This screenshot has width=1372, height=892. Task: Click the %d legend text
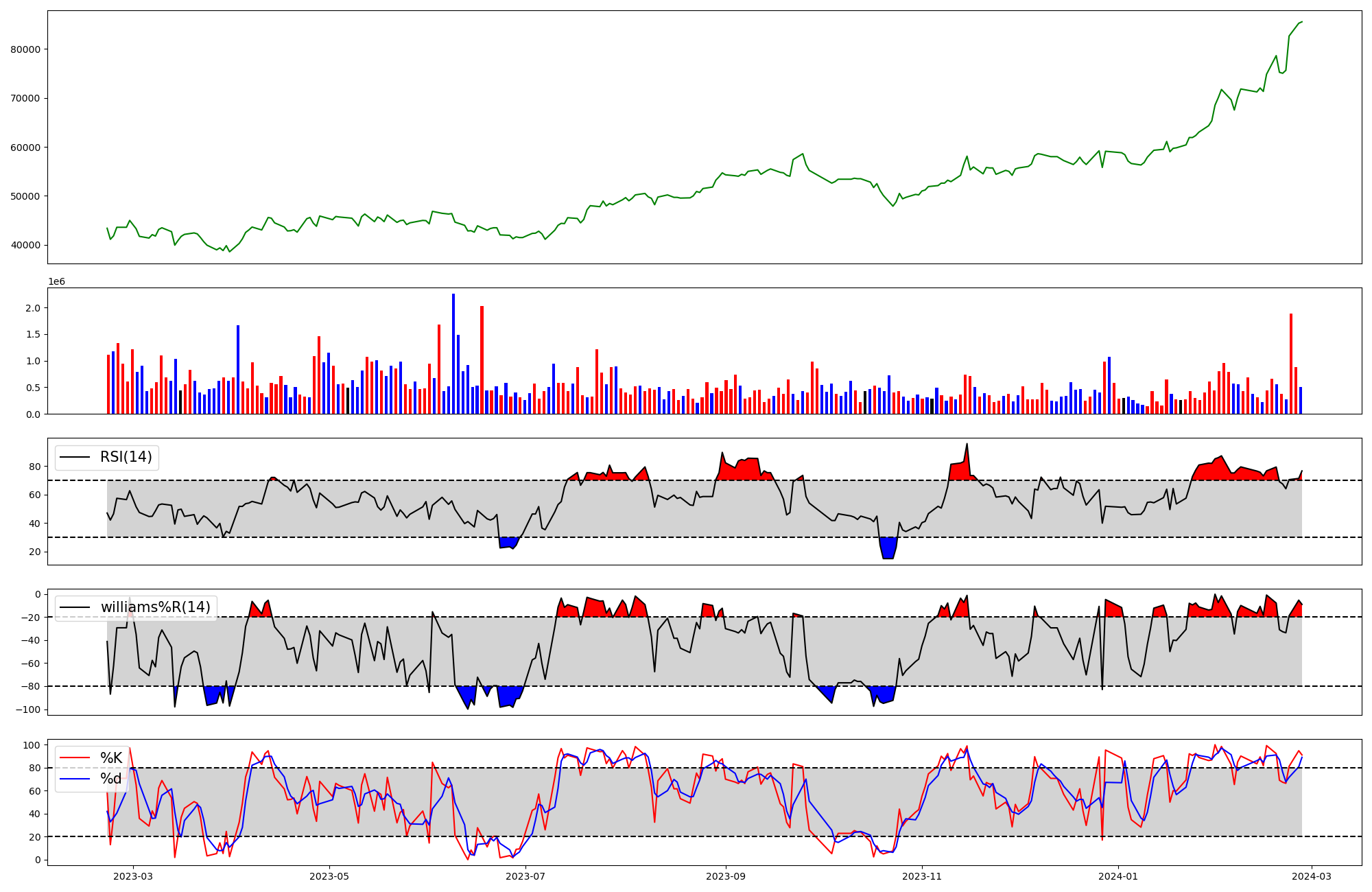click(111, 779)
